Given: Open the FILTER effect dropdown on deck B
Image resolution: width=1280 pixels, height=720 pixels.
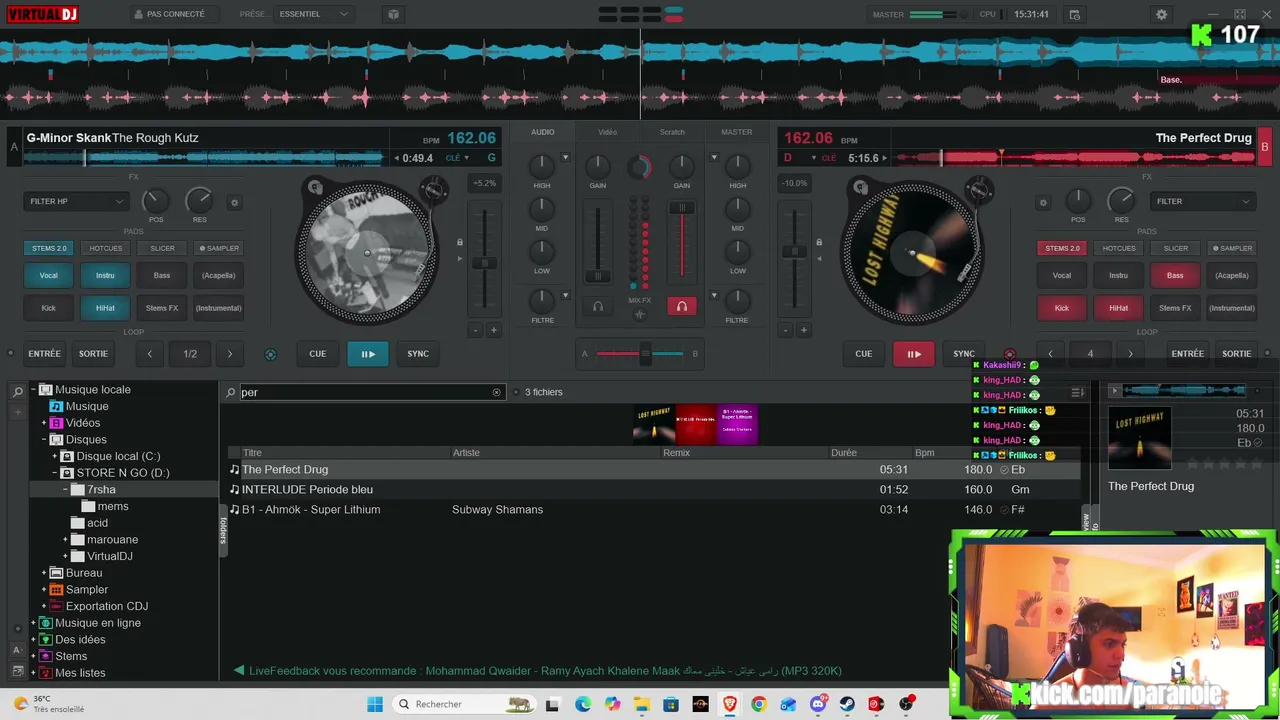Looking at the screenshot, I should (x=1203, y=202).
